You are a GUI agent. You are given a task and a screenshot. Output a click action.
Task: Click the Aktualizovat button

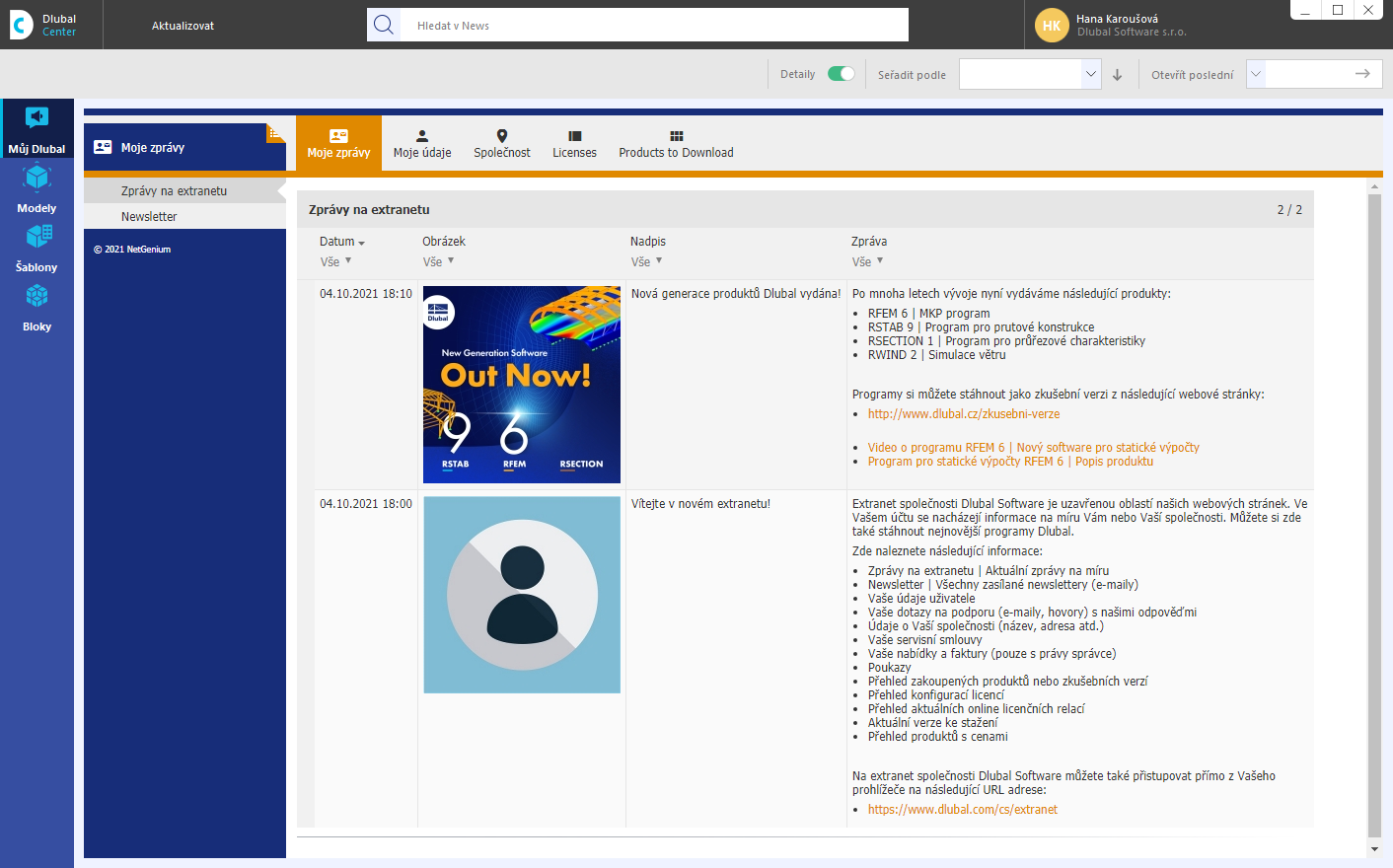click(183, 26)
